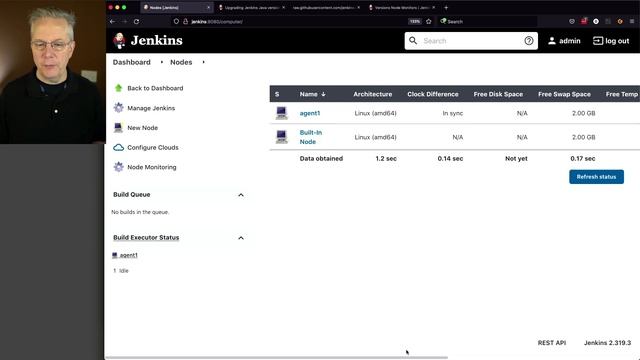Sort by the Free Swap Space column header

(564, 94)
